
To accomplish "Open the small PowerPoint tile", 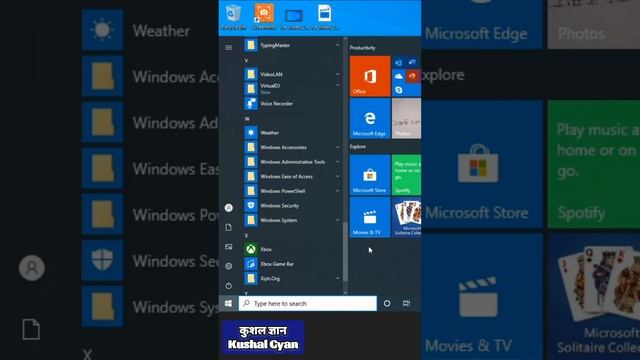I will pos(413,76).
